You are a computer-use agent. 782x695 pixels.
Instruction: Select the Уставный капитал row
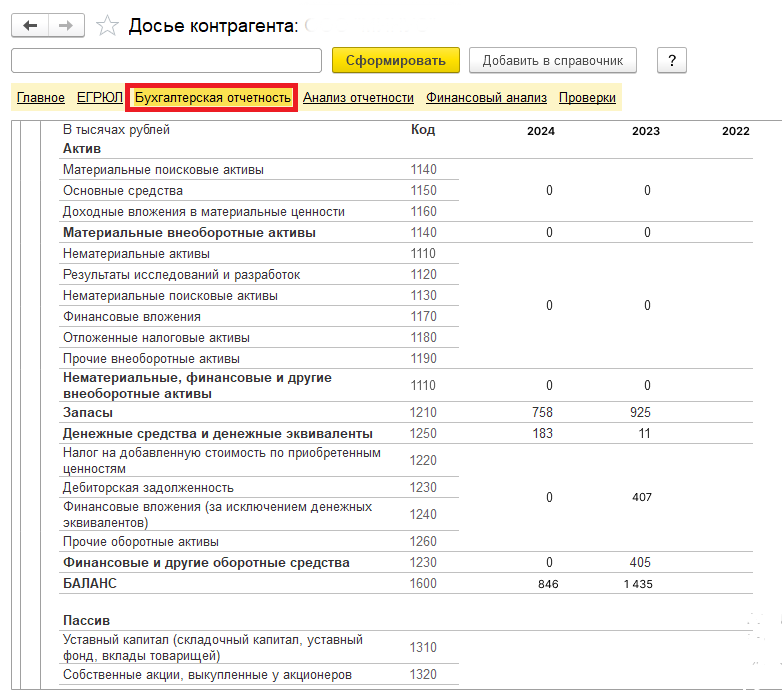tap(213, 647)
